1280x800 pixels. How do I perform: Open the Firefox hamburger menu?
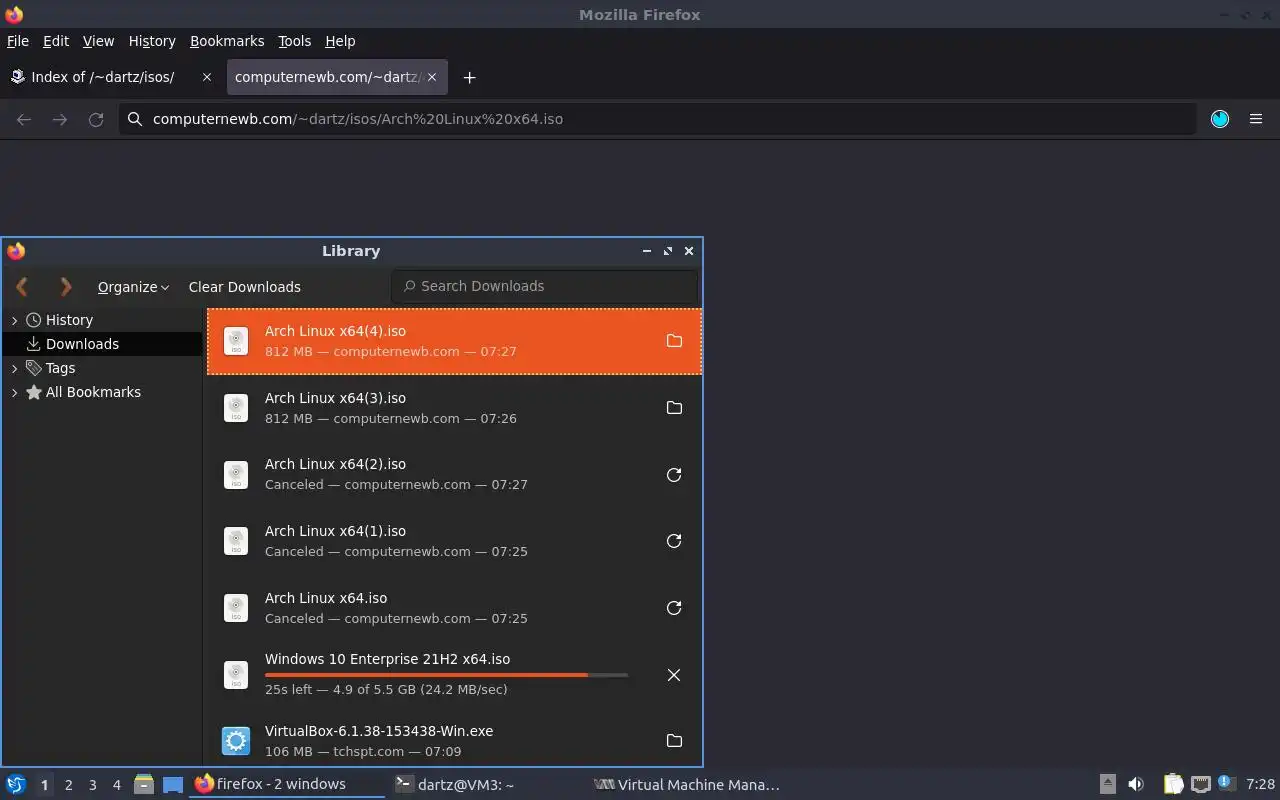[1256, 119]
